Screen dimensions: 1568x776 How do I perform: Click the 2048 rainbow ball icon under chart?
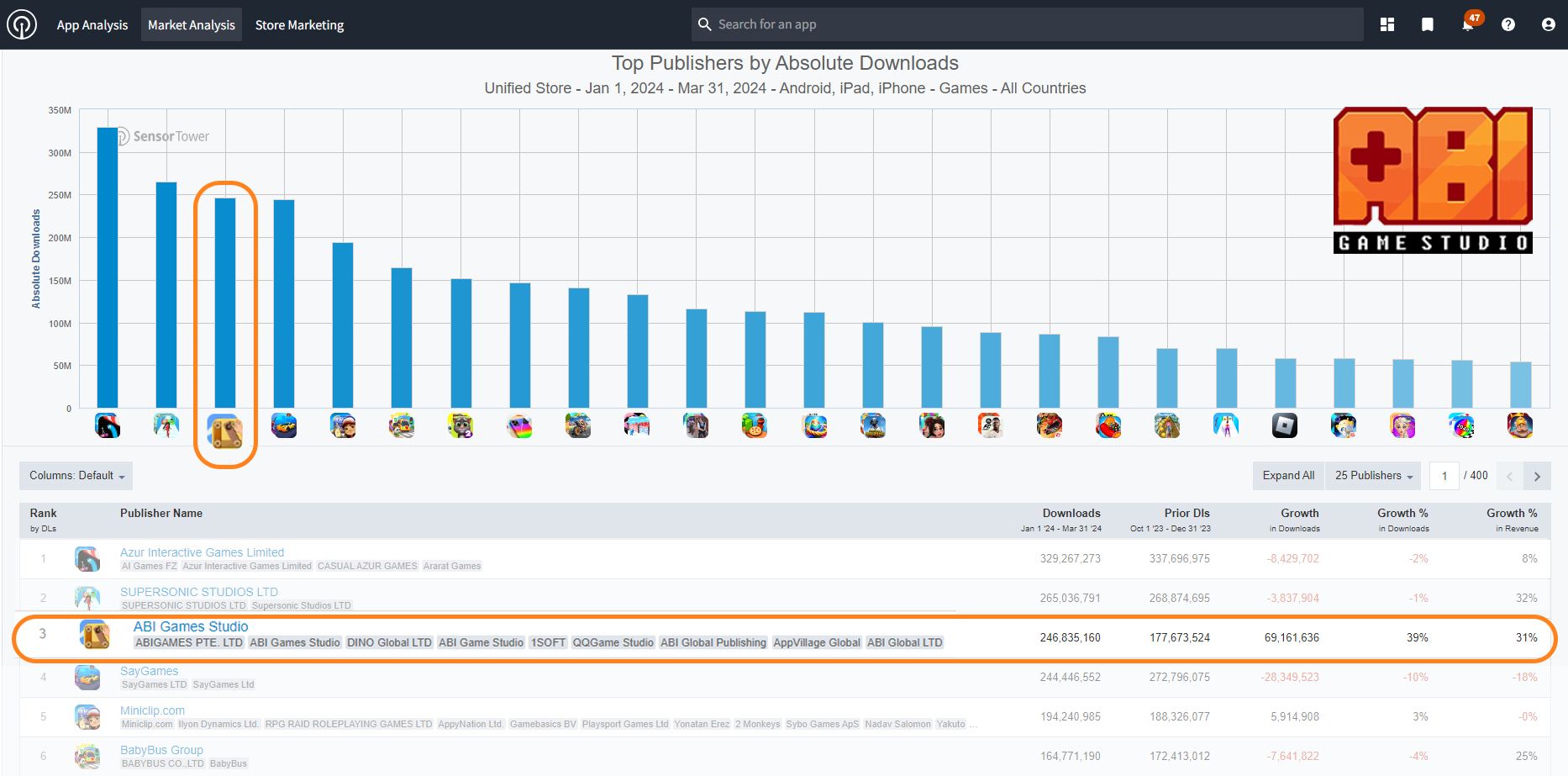click(x=1461, y=425)
